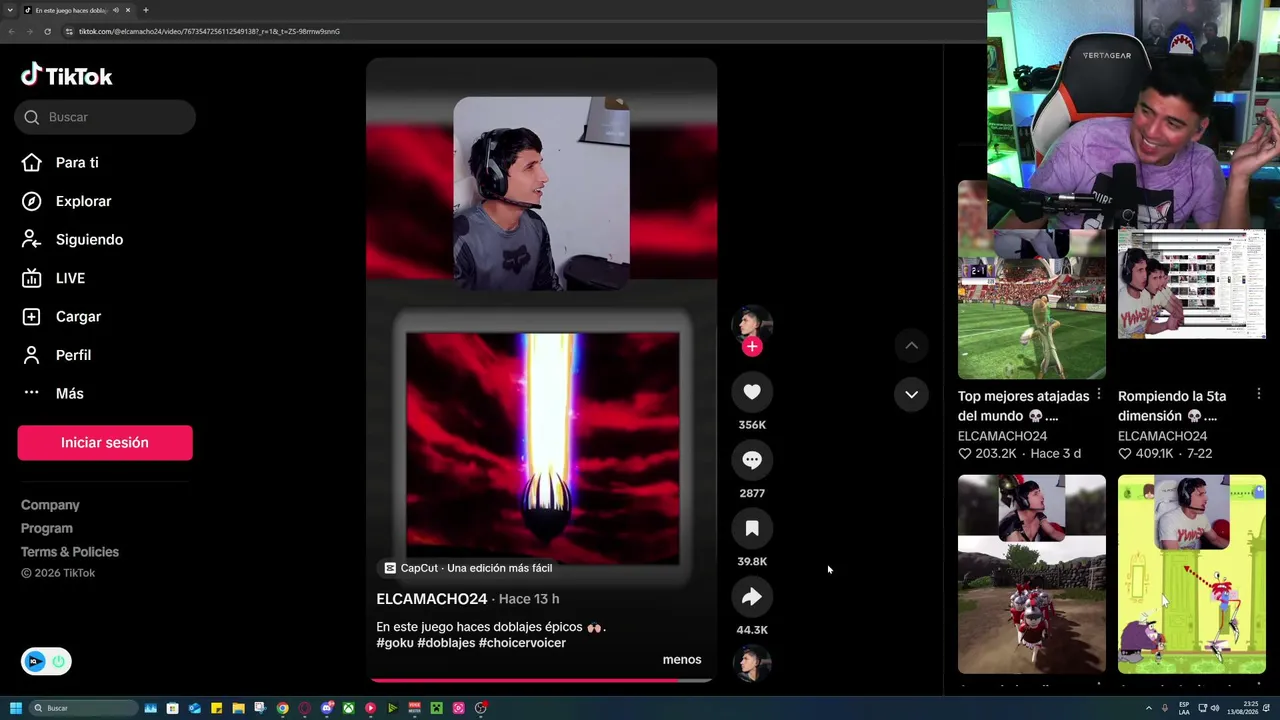Open the CapCut editing link

click(468, 568)
